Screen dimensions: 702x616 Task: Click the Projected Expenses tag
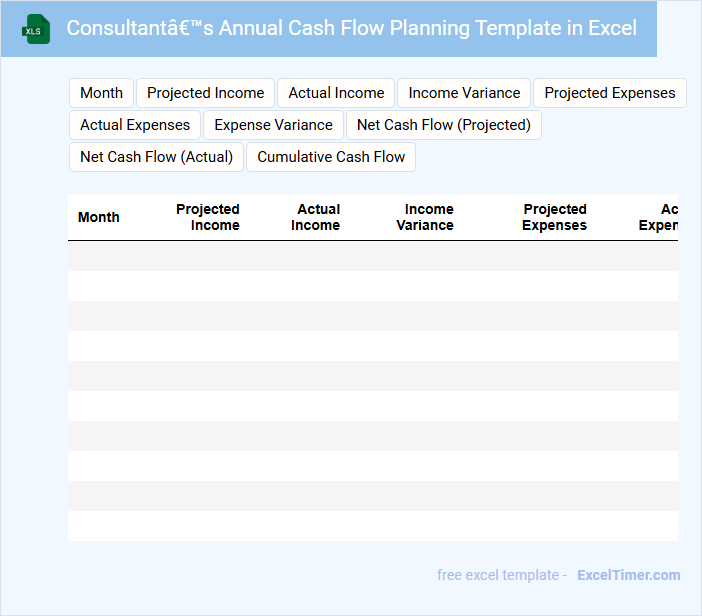pos(610,93)
